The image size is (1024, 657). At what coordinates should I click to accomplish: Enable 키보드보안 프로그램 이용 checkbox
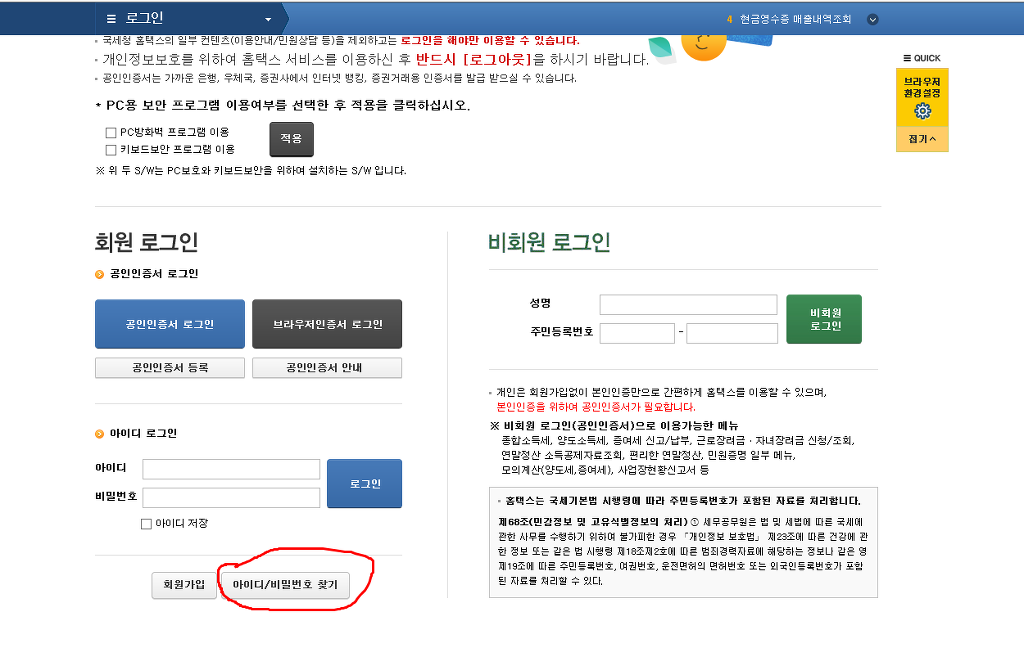point(111,150)
